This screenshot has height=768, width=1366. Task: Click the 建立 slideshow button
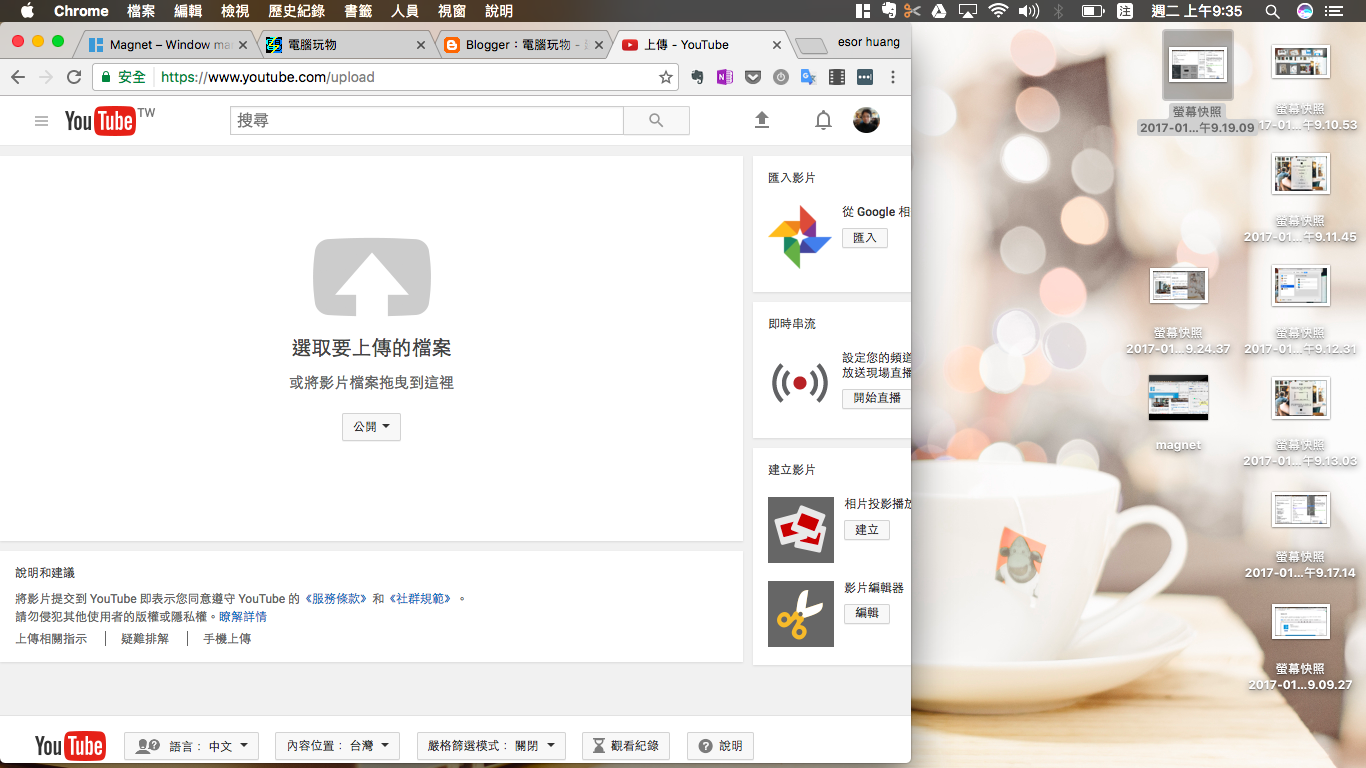(x=866, y=530)
